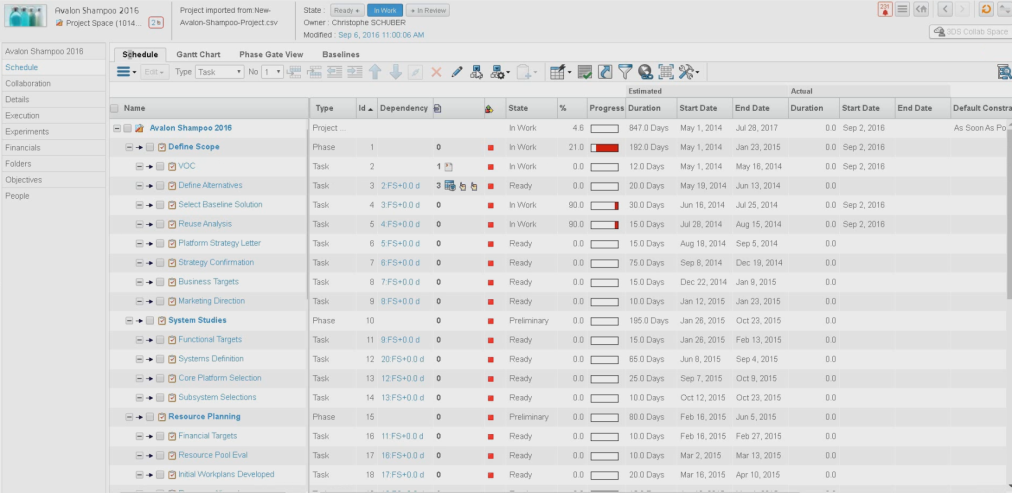This screenshot has width=1012, height=493.
Task: Collapse the Resource Planning phase
Action: point(129,417)
